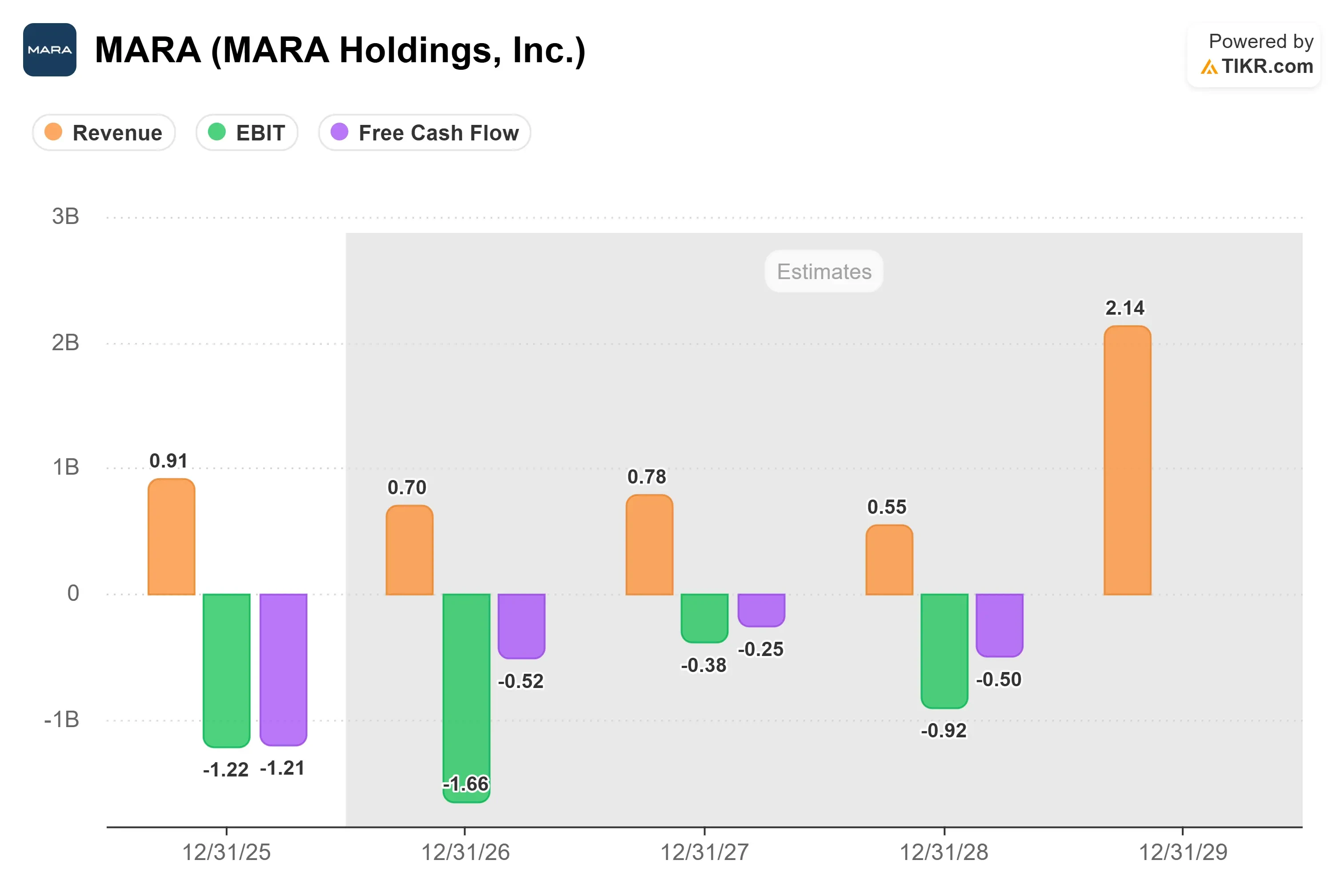Click the 2B y-axis label
1344x896 pixels.
[65, 343]
